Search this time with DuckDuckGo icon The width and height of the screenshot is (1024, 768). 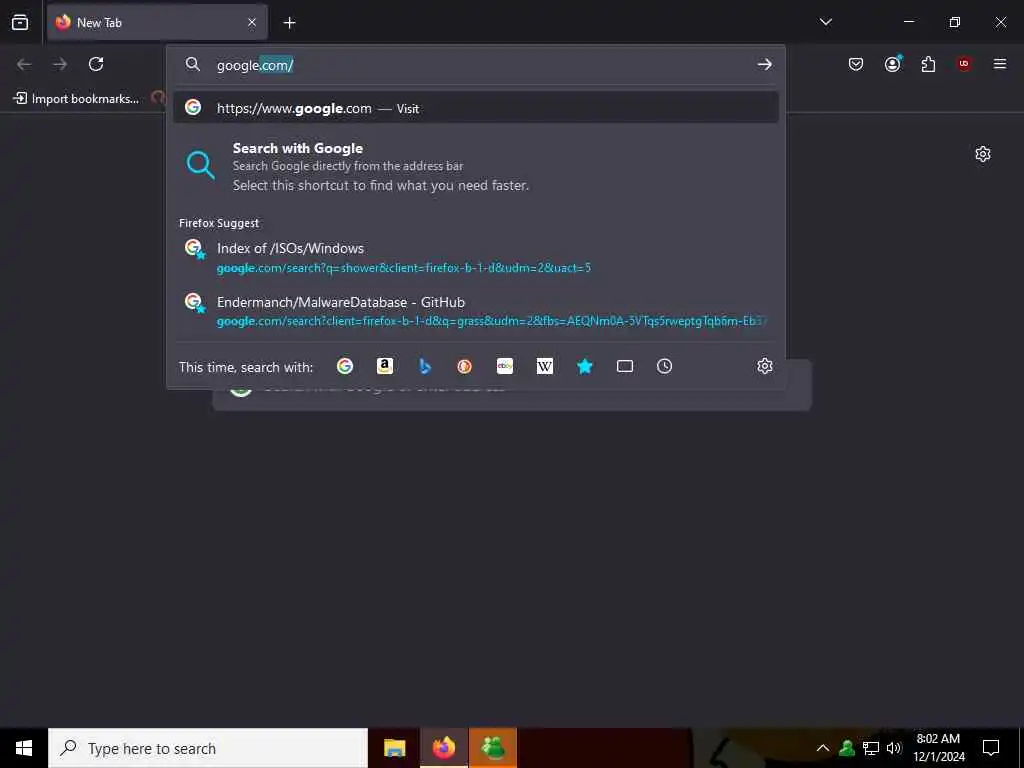pyautogui.click(x=464, y=366)
